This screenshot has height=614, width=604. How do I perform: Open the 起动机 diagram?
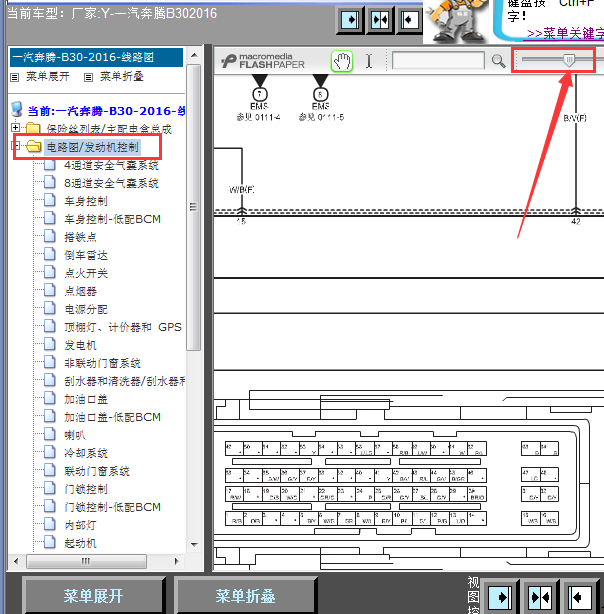tap(80, 543)
